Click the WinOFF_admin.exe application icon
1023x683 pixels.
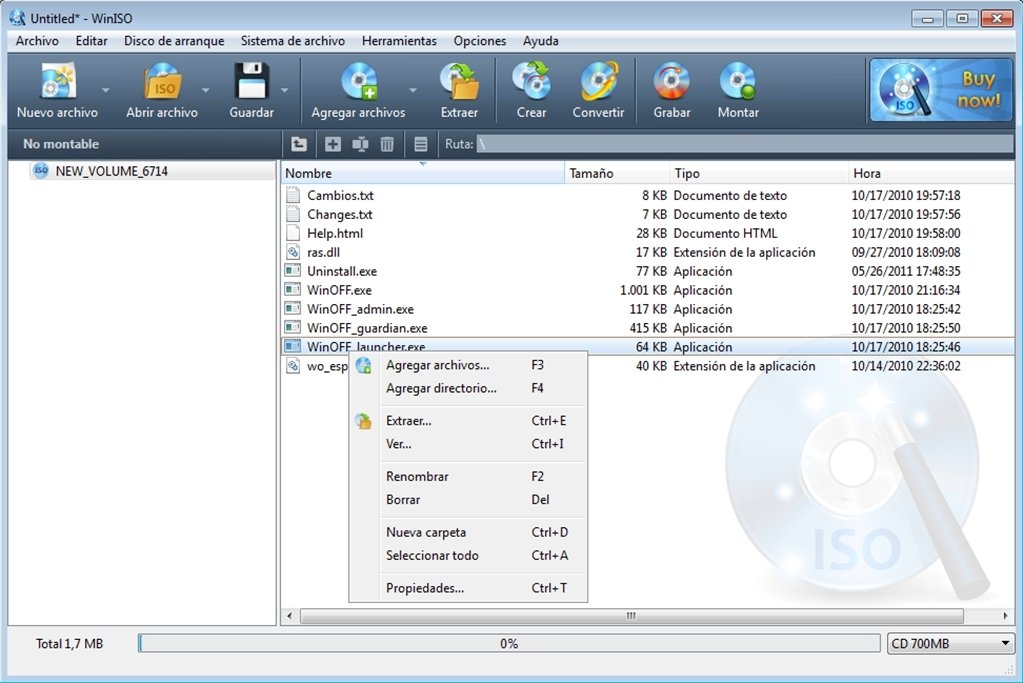pyautogui.click(x=293, y=309)
